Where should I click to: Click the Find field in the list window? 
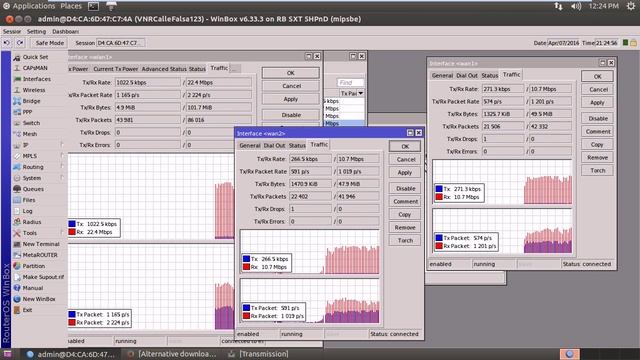350,82
